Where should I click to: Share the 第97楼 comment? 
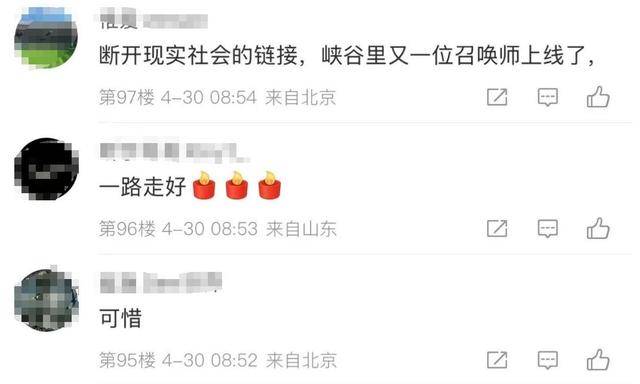coord(497,97)
